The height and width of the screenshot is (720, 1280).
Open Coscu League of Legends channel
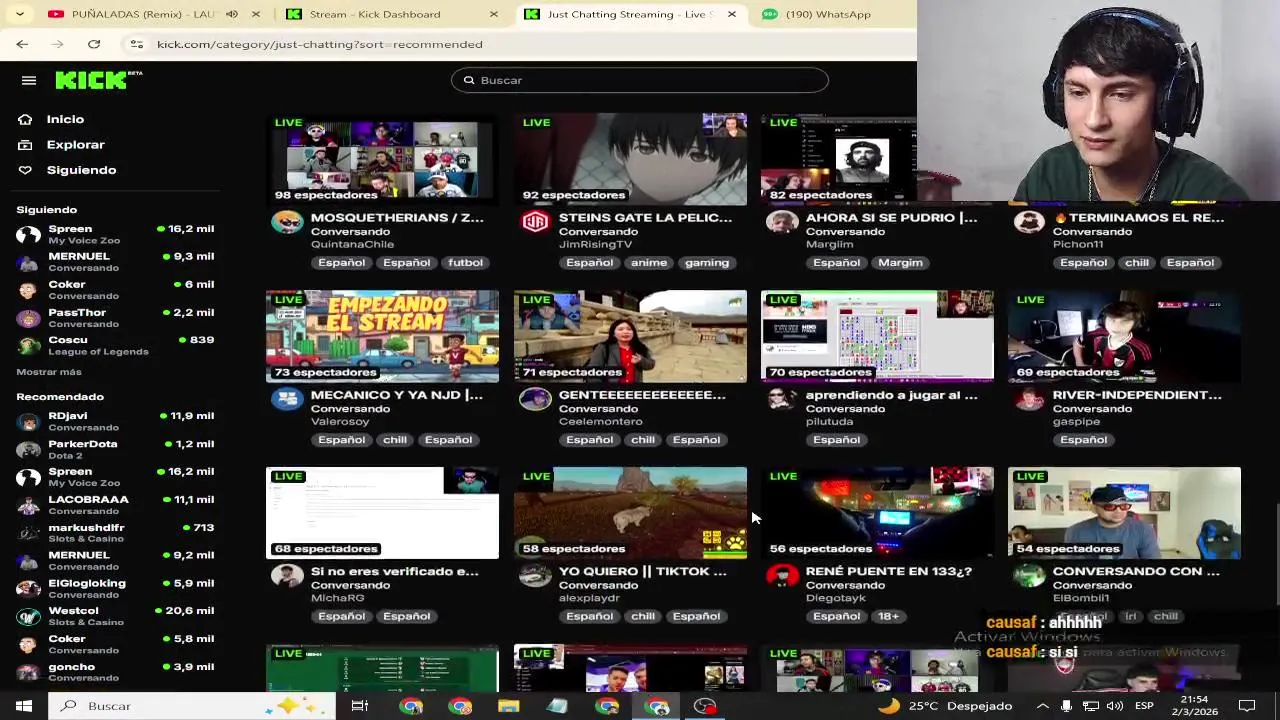click(x=115, y=345)
